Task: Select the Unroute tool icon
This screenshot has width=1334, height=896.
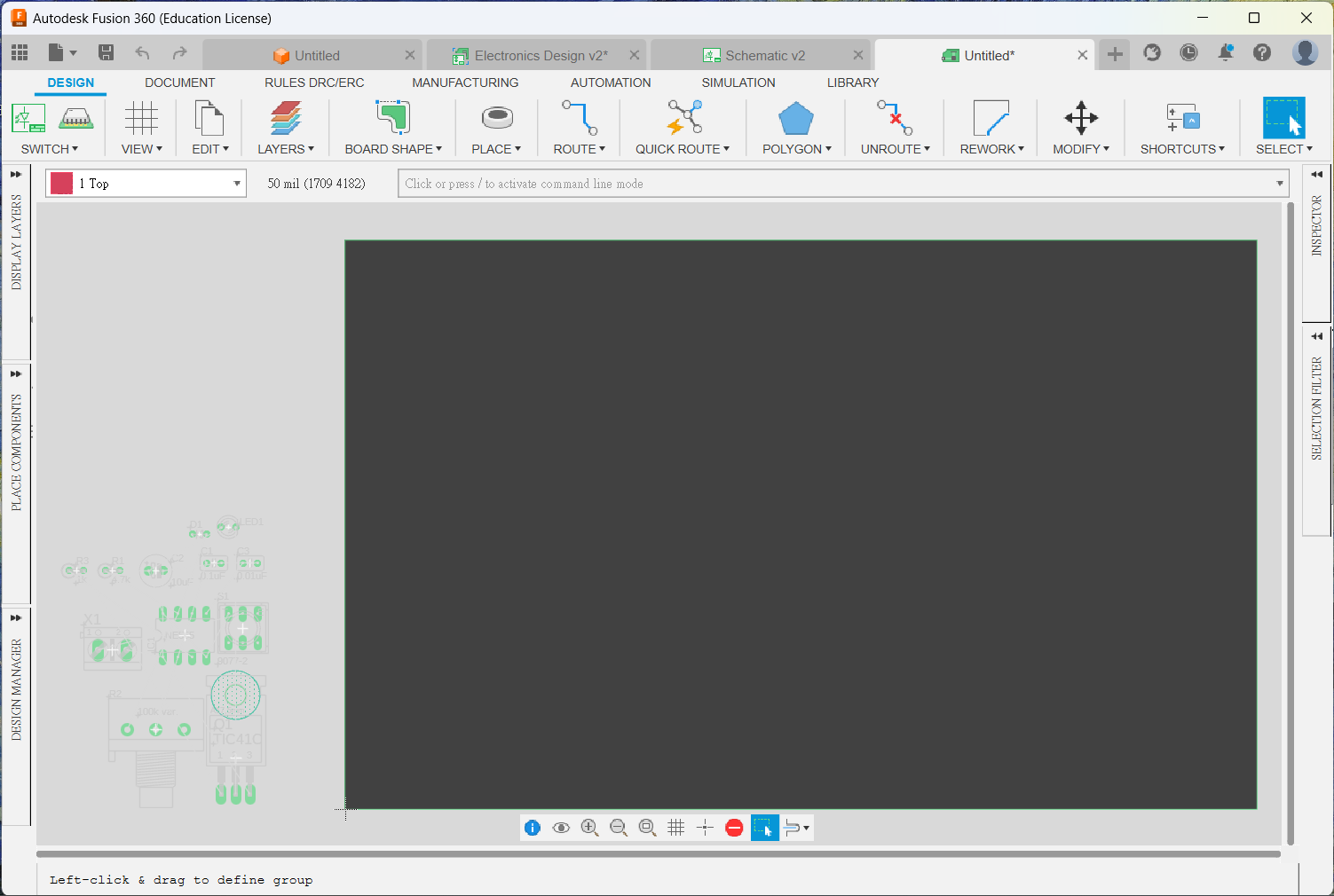Action: click(x=895, y=118)
